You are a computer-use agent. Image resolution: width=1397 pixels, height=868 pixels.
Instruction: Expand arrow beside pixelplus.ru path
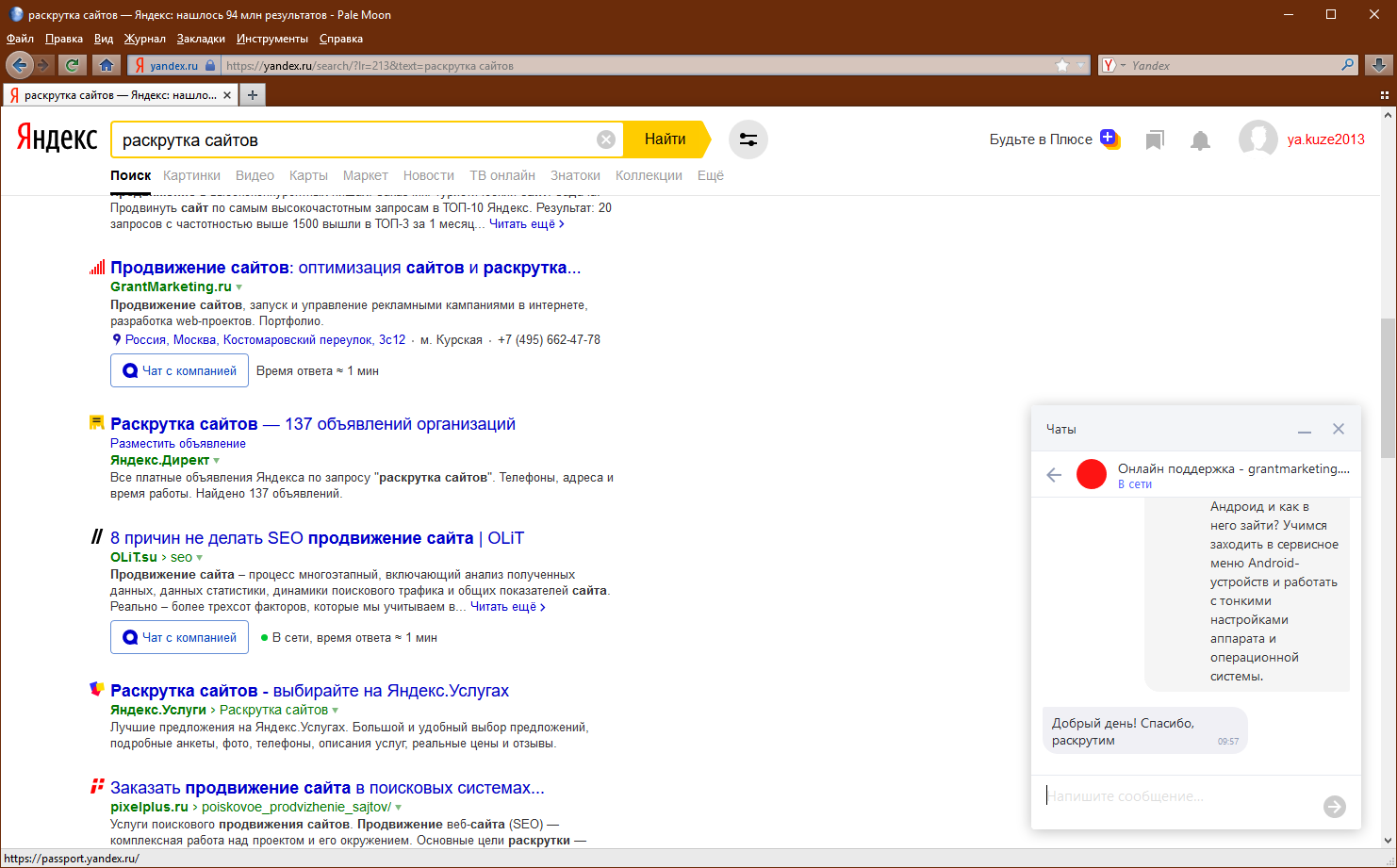(398, 808)
